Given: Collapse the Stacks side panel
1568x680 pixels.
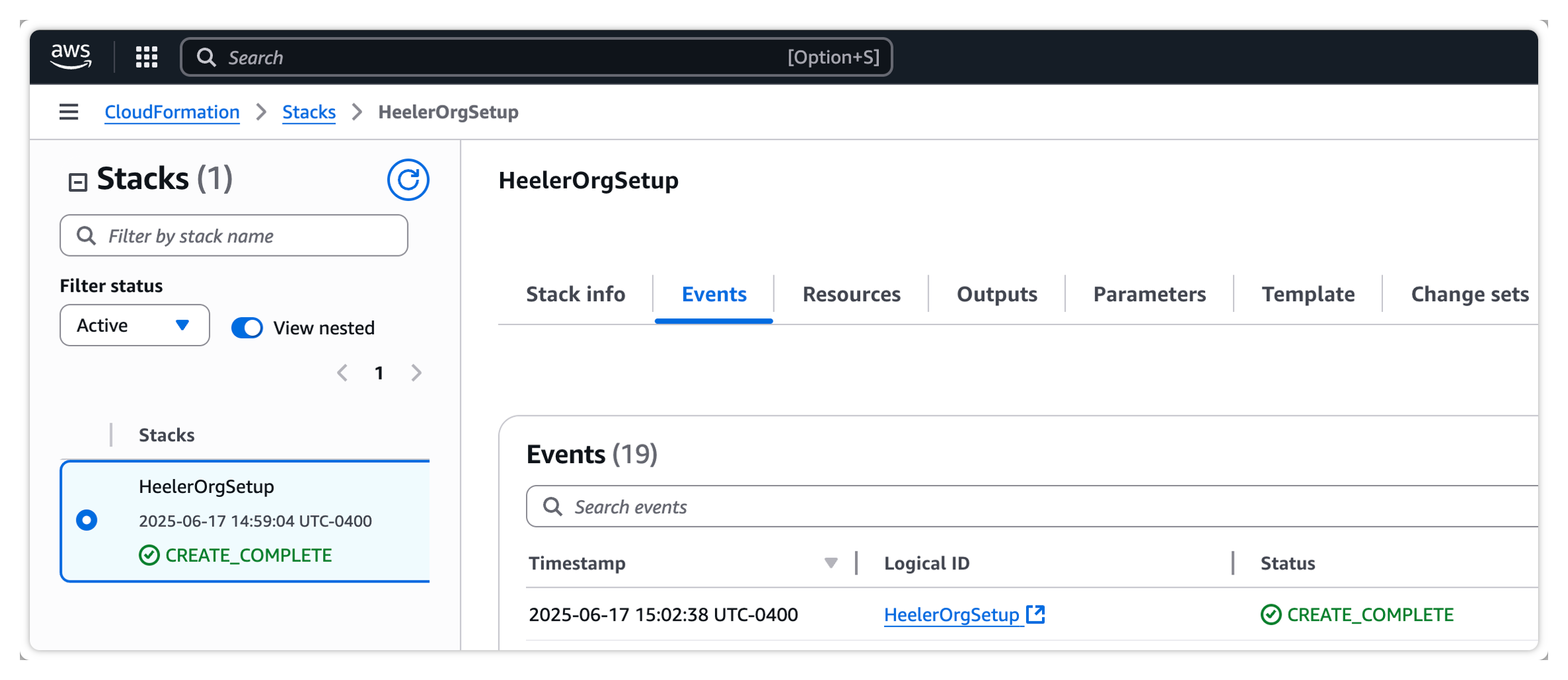Looking at the screenshot, I should click(x=78, y=182).
